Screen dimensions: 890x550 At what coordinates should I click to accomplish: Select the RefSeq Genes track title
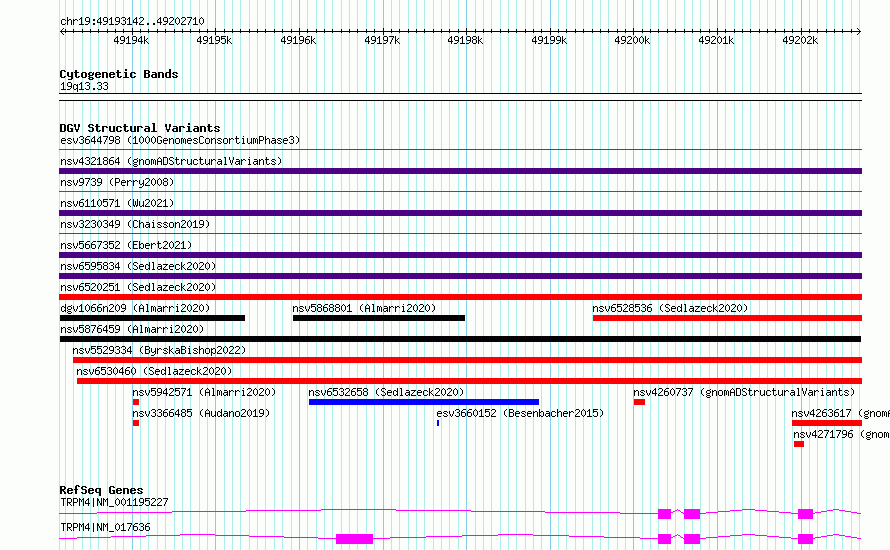[x=102, y=490]
